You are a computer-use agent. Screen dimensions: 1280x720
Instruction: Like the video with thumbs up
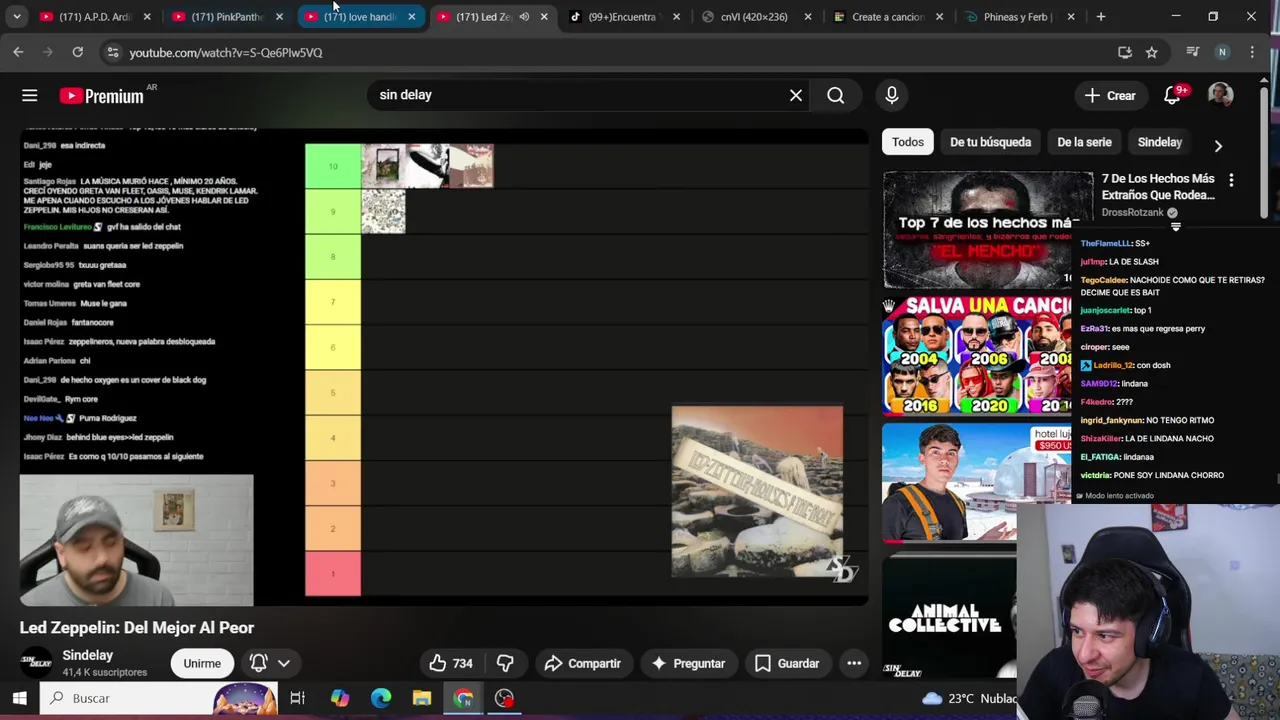tap(451, 663)
